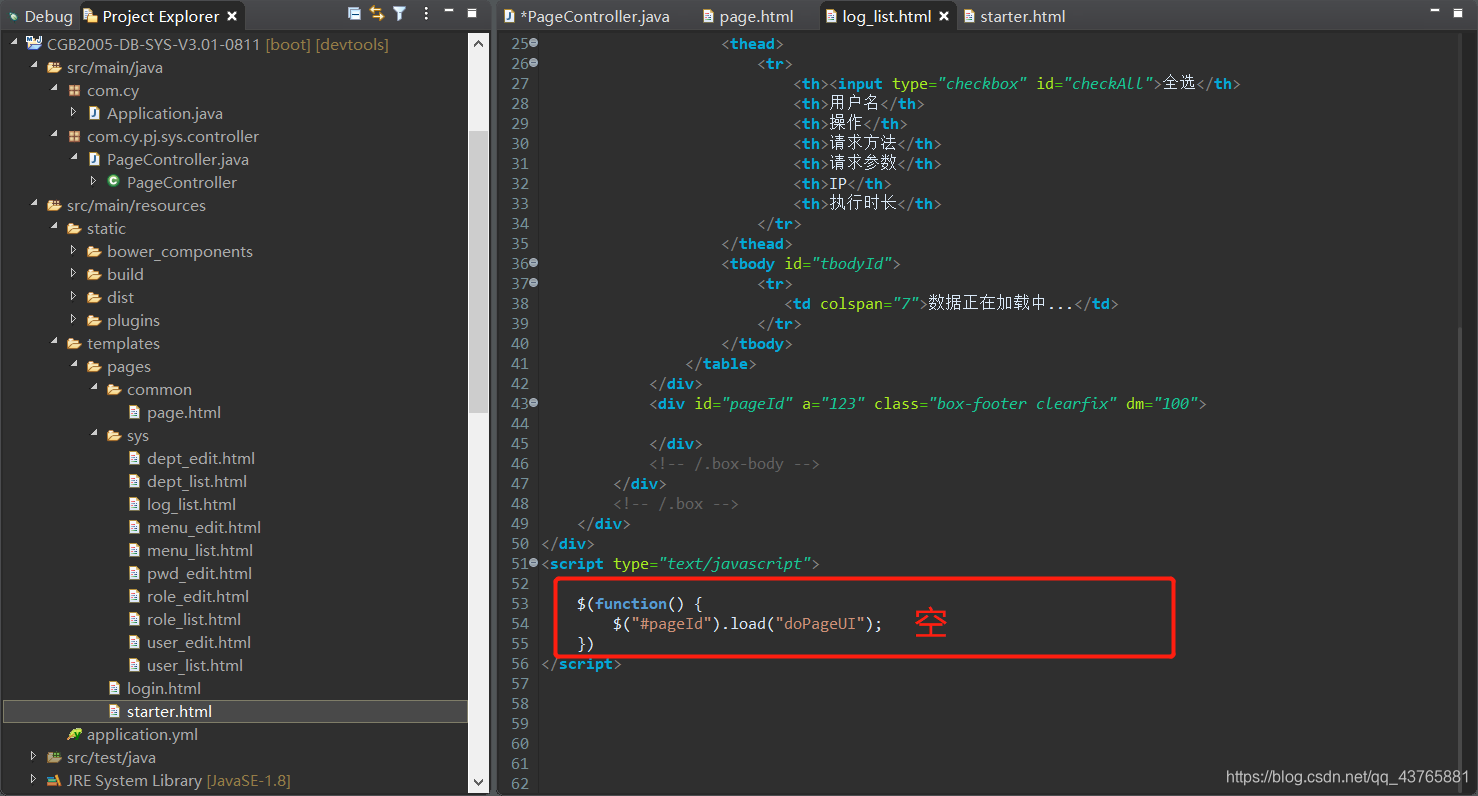Click the Application.java file icon
Image resolution: width=1478 pixels, height=796 pixels.
tap(94, 113)
